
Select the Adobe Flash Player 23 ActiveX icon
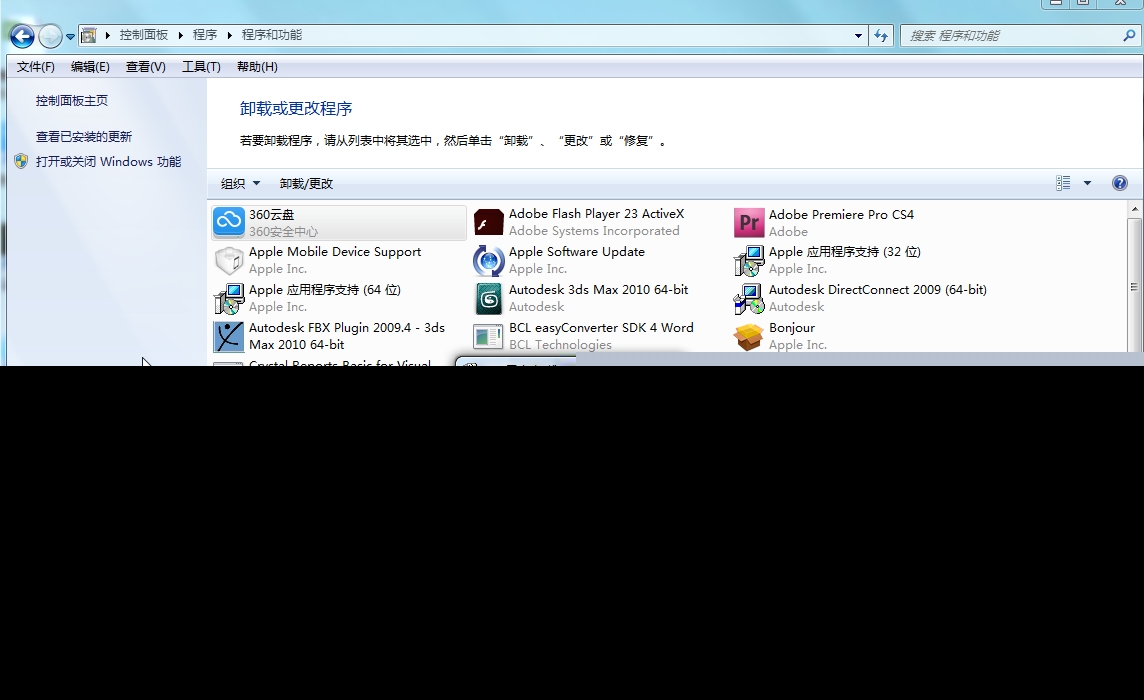click(x=489, y=222)
